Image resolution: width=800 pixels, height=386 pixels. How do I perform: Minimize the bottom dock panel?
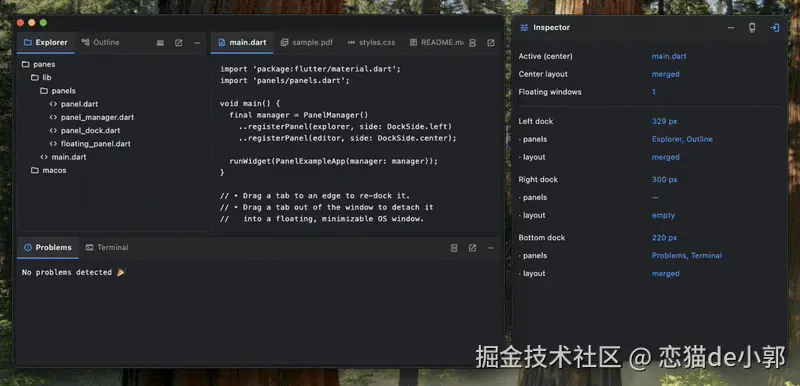[491, 248]
